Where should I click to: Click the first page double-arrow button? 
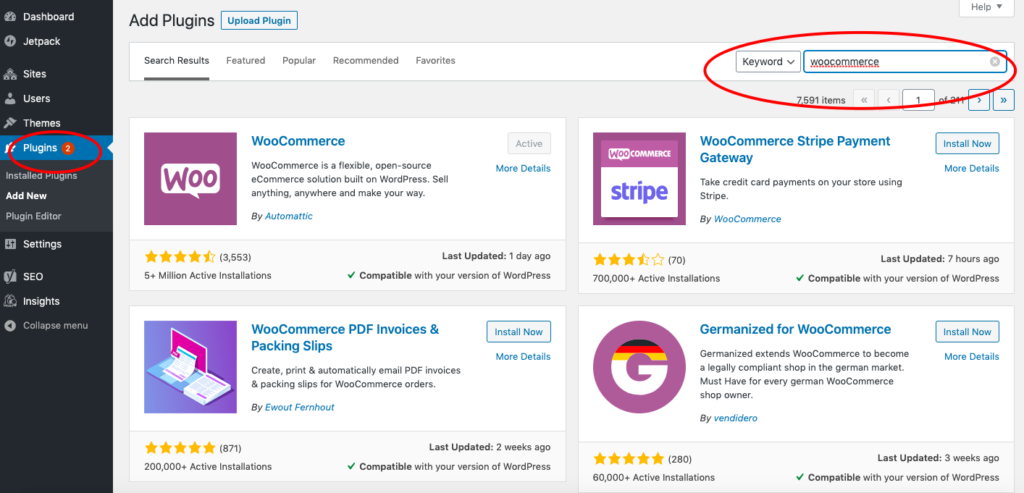tap(864, 100)
